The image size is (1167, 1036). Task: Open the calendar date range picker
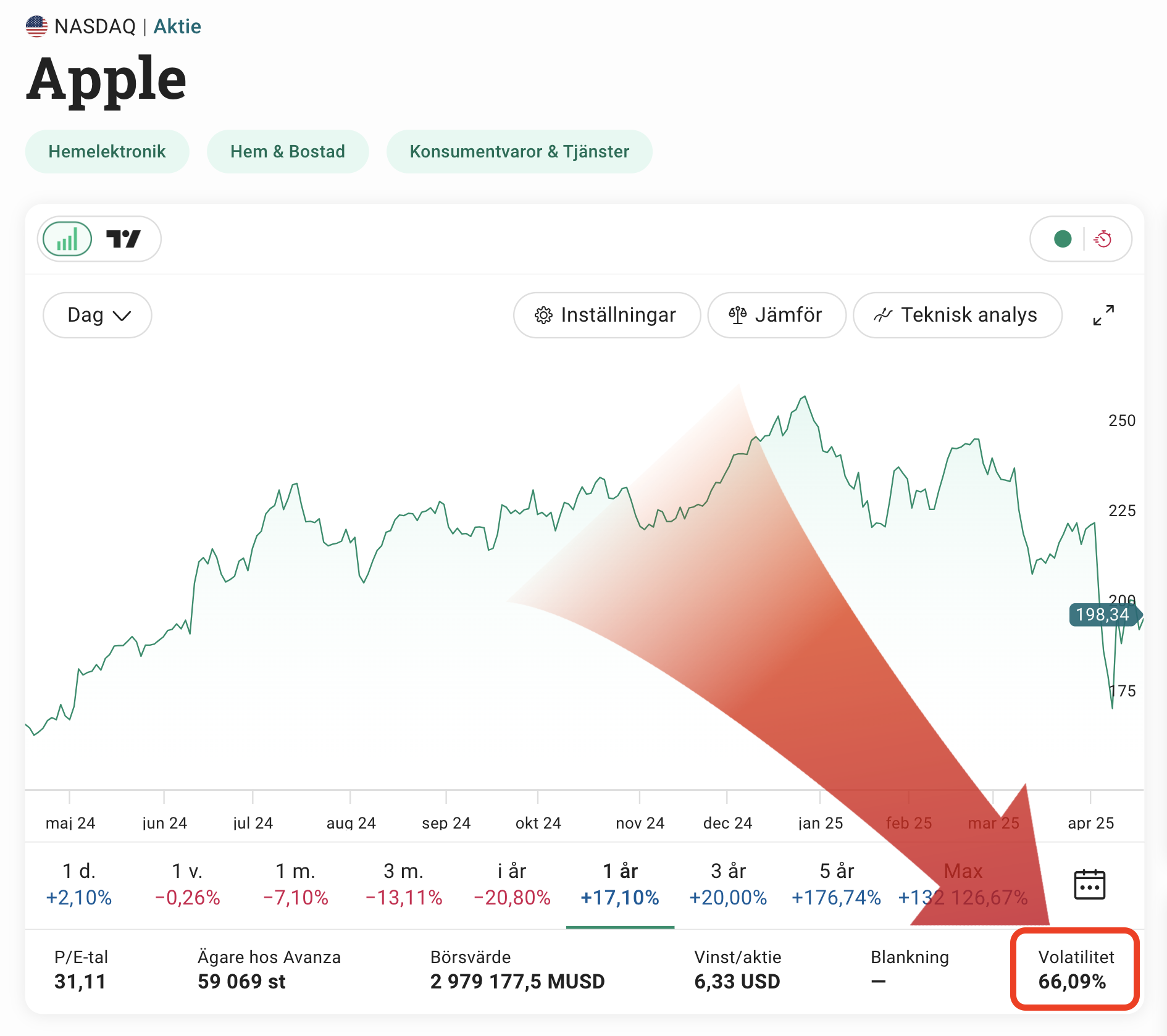point(1089,885)
